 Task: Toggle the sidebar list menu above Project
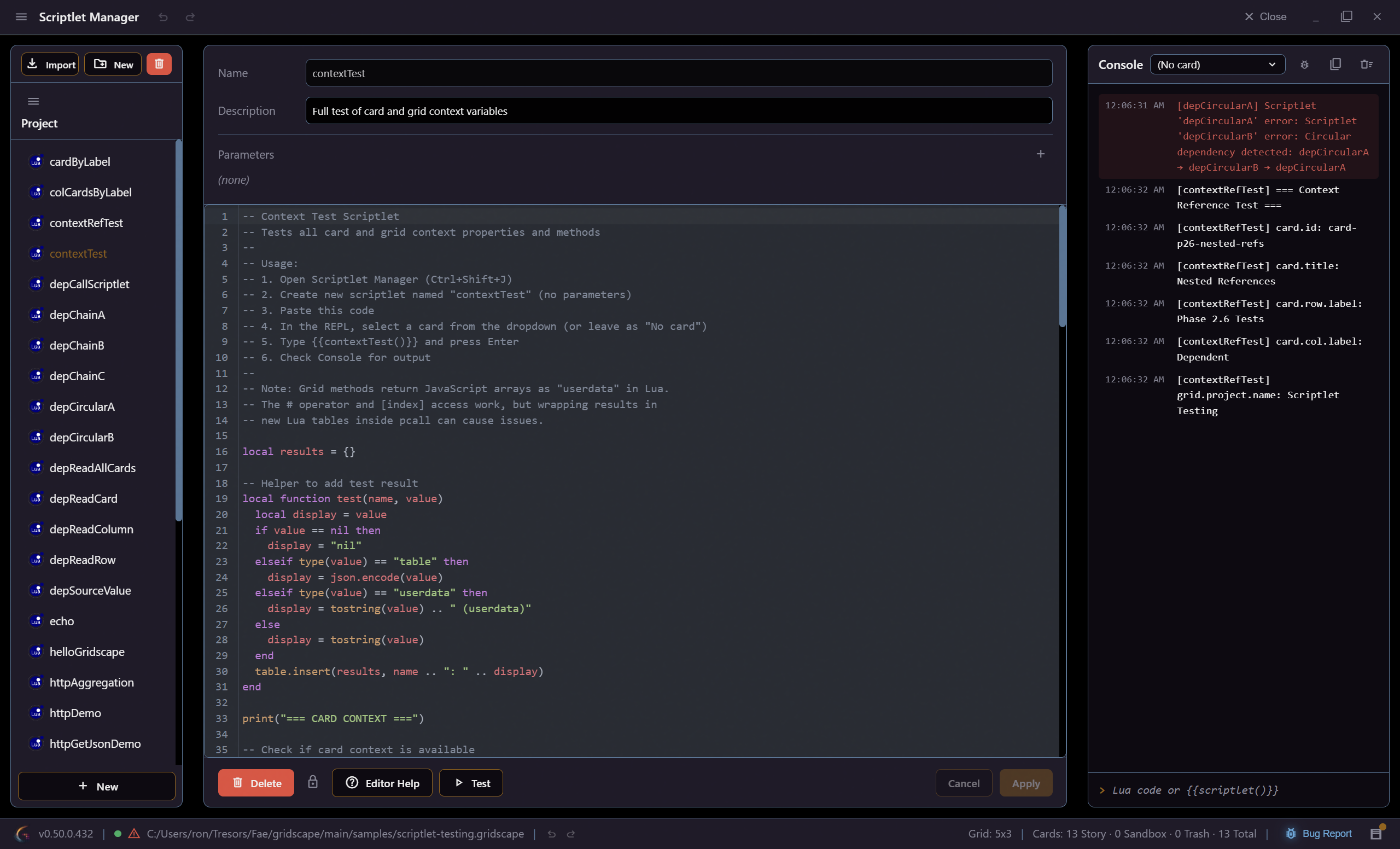[33, 101]
